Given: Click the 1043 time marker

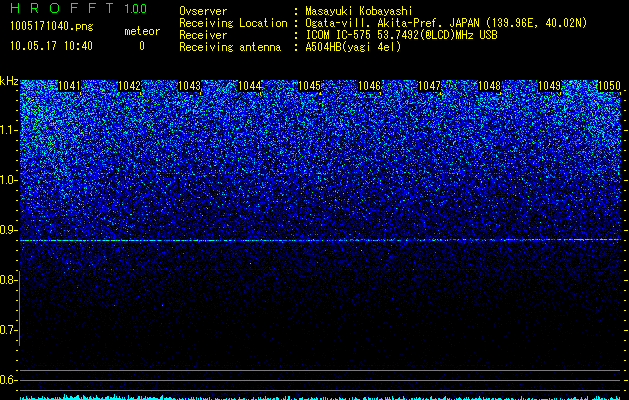Looking at the screenshot, I should point(189,86).
